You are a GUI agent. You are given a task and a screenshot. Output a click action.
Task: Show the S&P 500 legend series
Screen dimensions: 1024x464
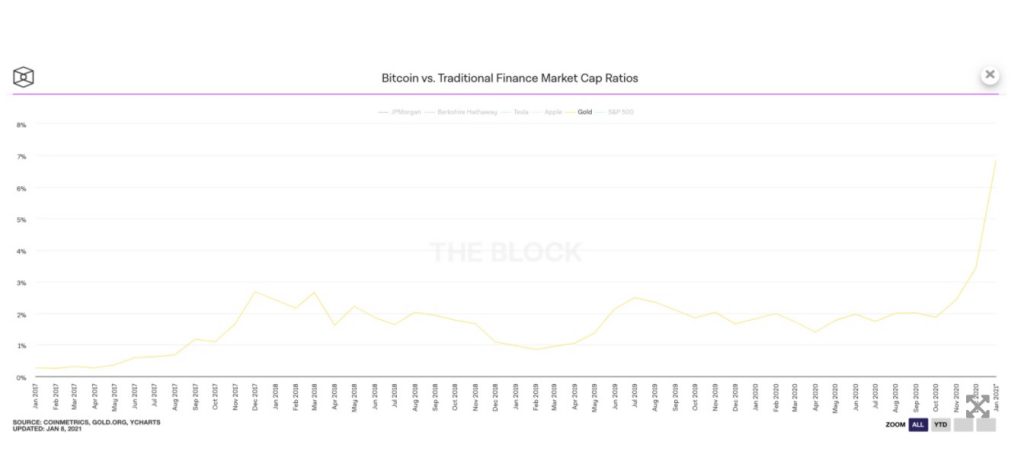pyautogui.click(x=615, y=112)
